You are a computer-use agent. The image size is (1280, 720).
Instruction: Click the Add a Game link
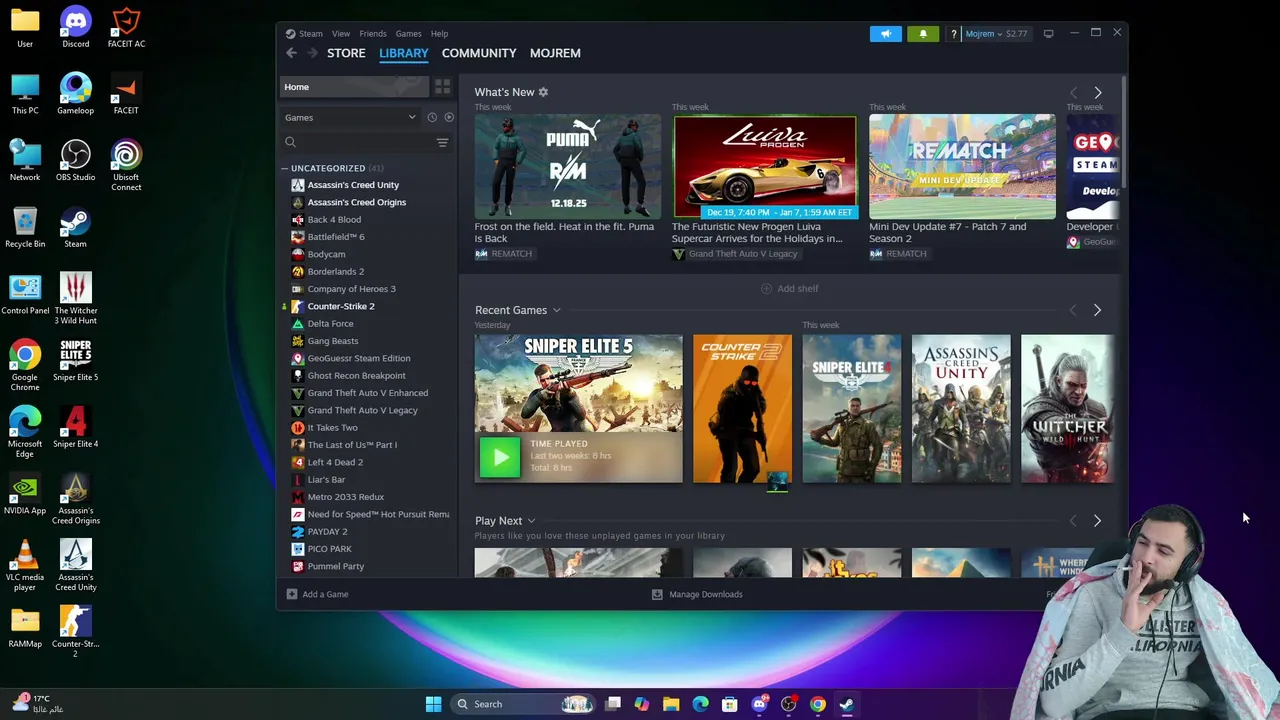[x=325, y=594]
